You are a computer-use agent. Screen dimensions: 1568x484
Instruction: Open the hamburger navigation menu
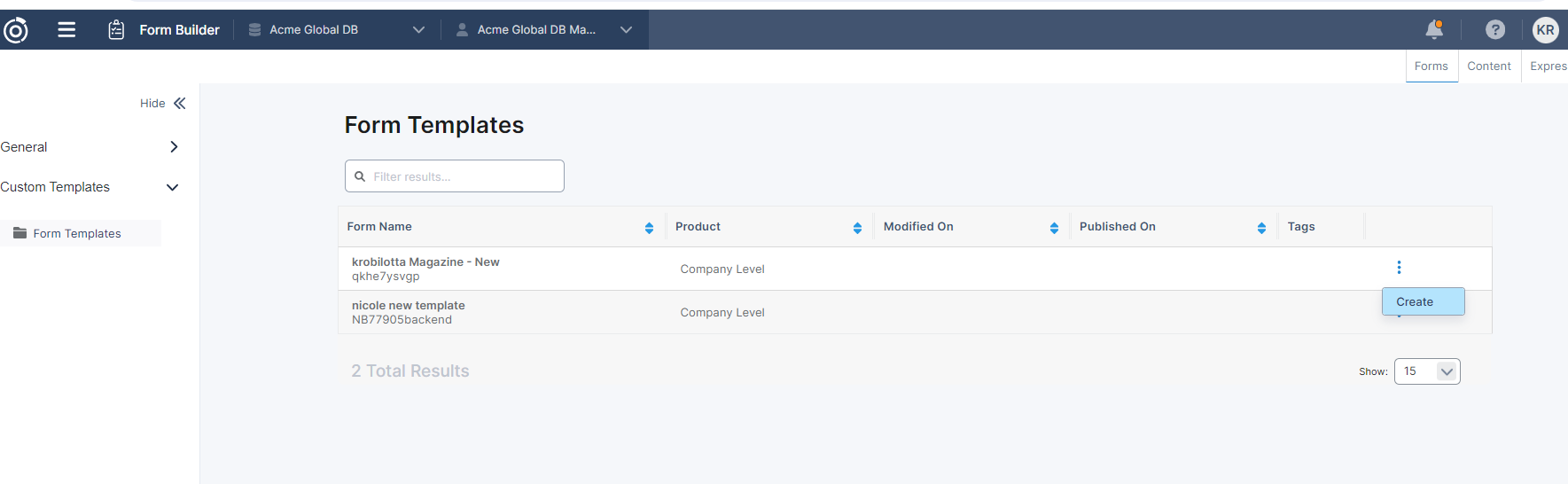(66, 30)
